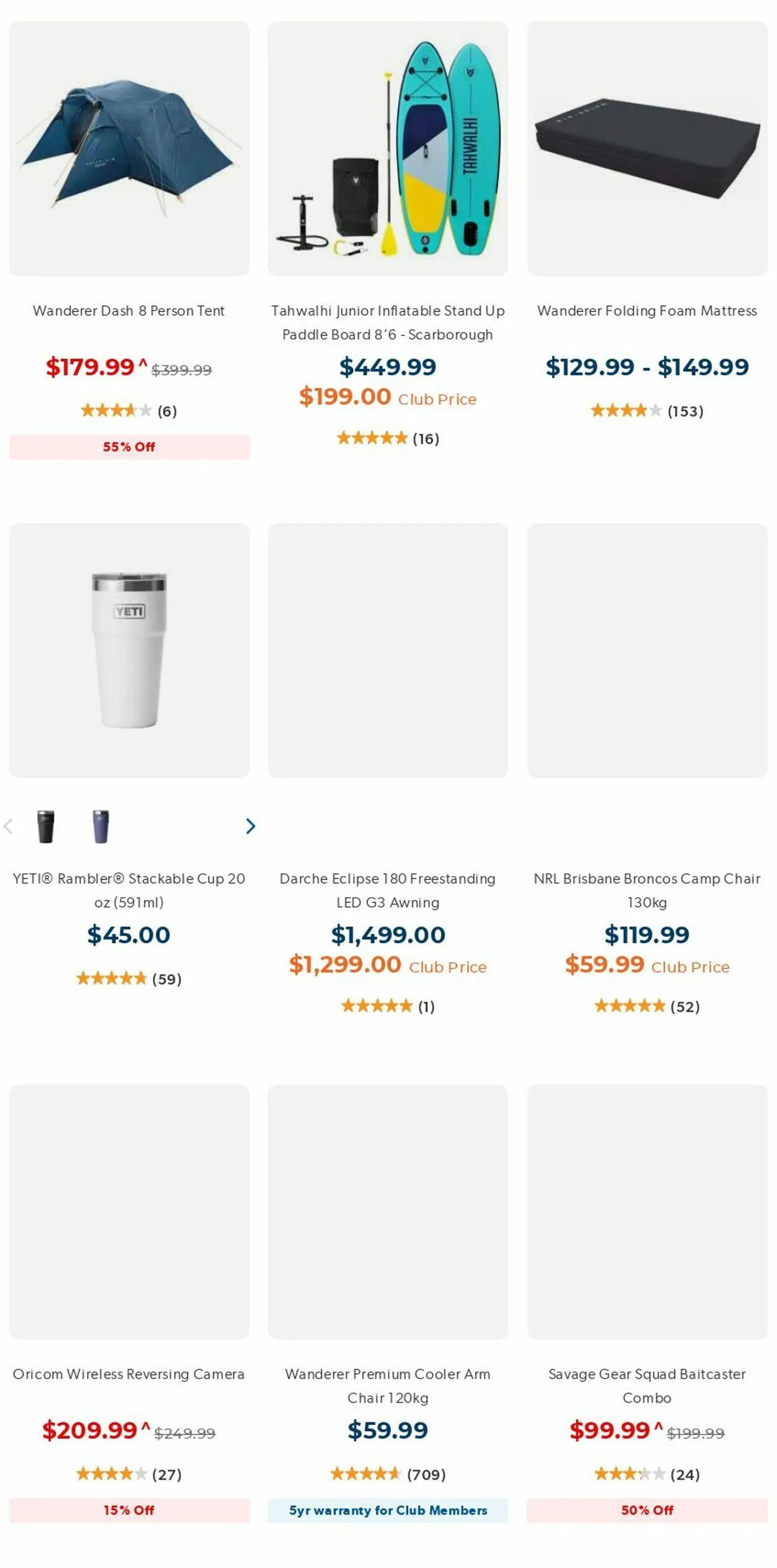This screenshot has height=1568, width=777.
Task: Click previous arrow in YETI color carousel
Action: point(8,826)
